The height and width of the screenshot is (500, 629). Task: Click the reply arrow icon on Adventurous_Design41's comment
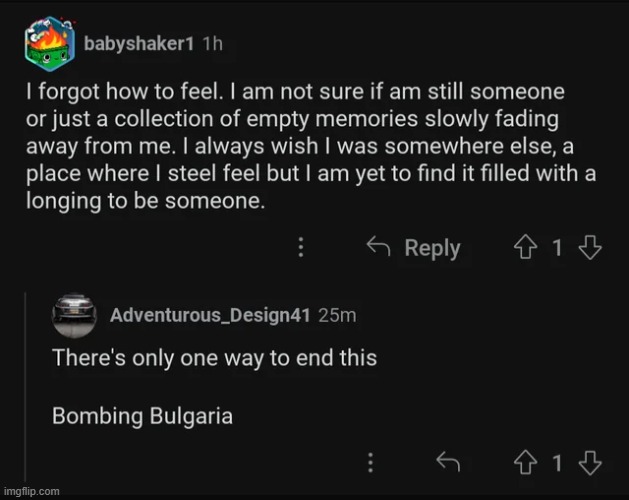coord(446,462)
